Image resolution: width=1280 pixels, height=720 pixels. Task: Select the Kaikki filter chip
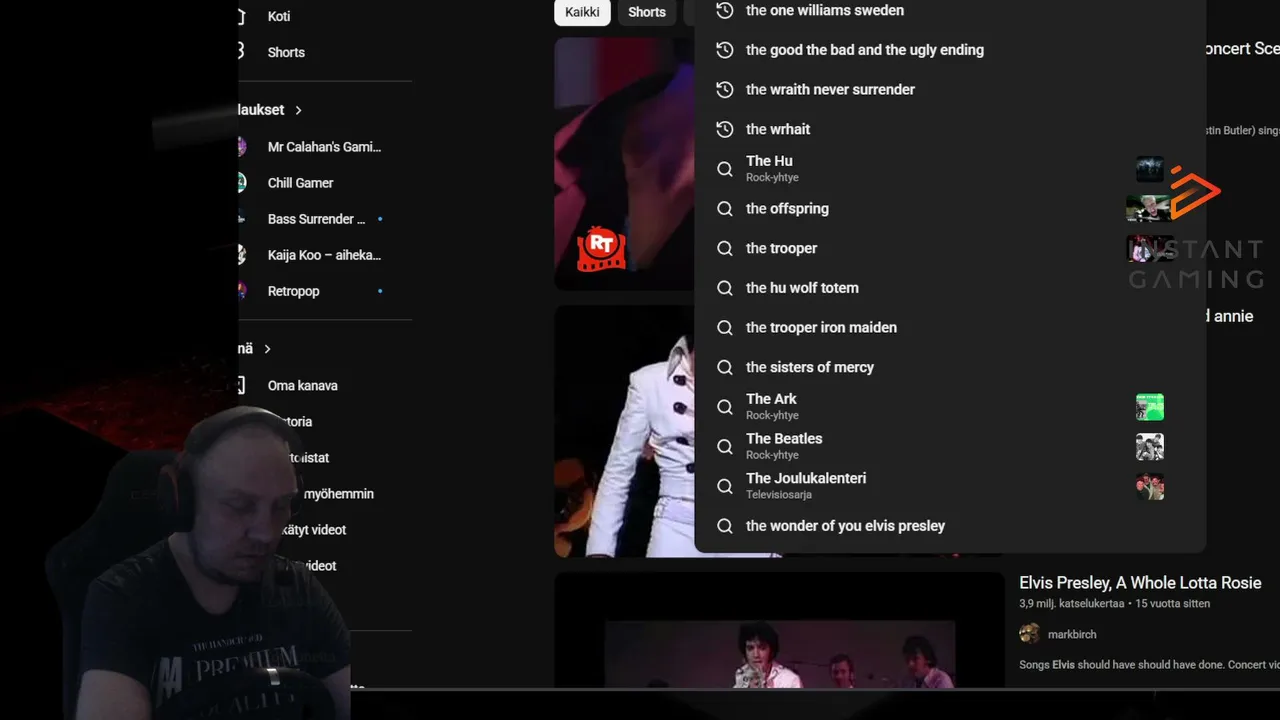582,12
